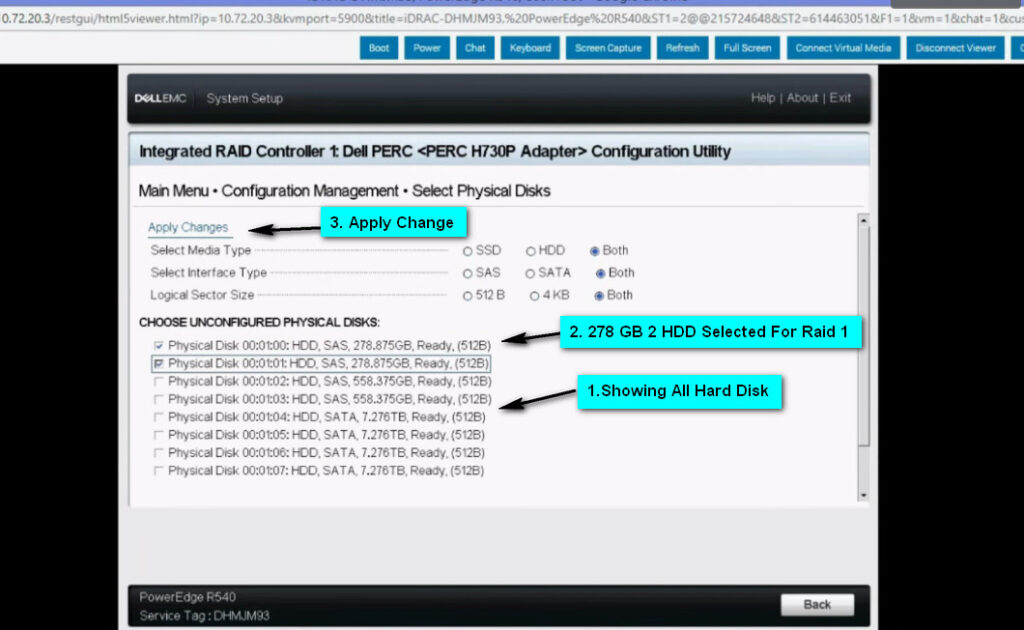Click 'Logical Sector Size' label

pyautogui.click(x=202, y=295)
